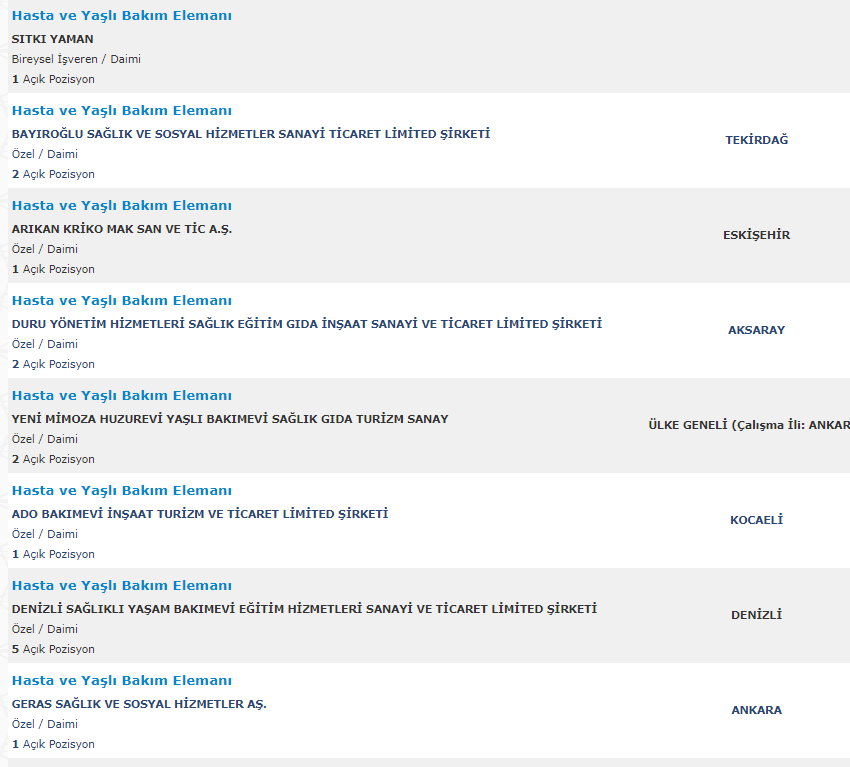850x767 pixels.
Task: Select the job title above YENİ MİMOZA HUZUREVİ
Action: coord(121,396)
